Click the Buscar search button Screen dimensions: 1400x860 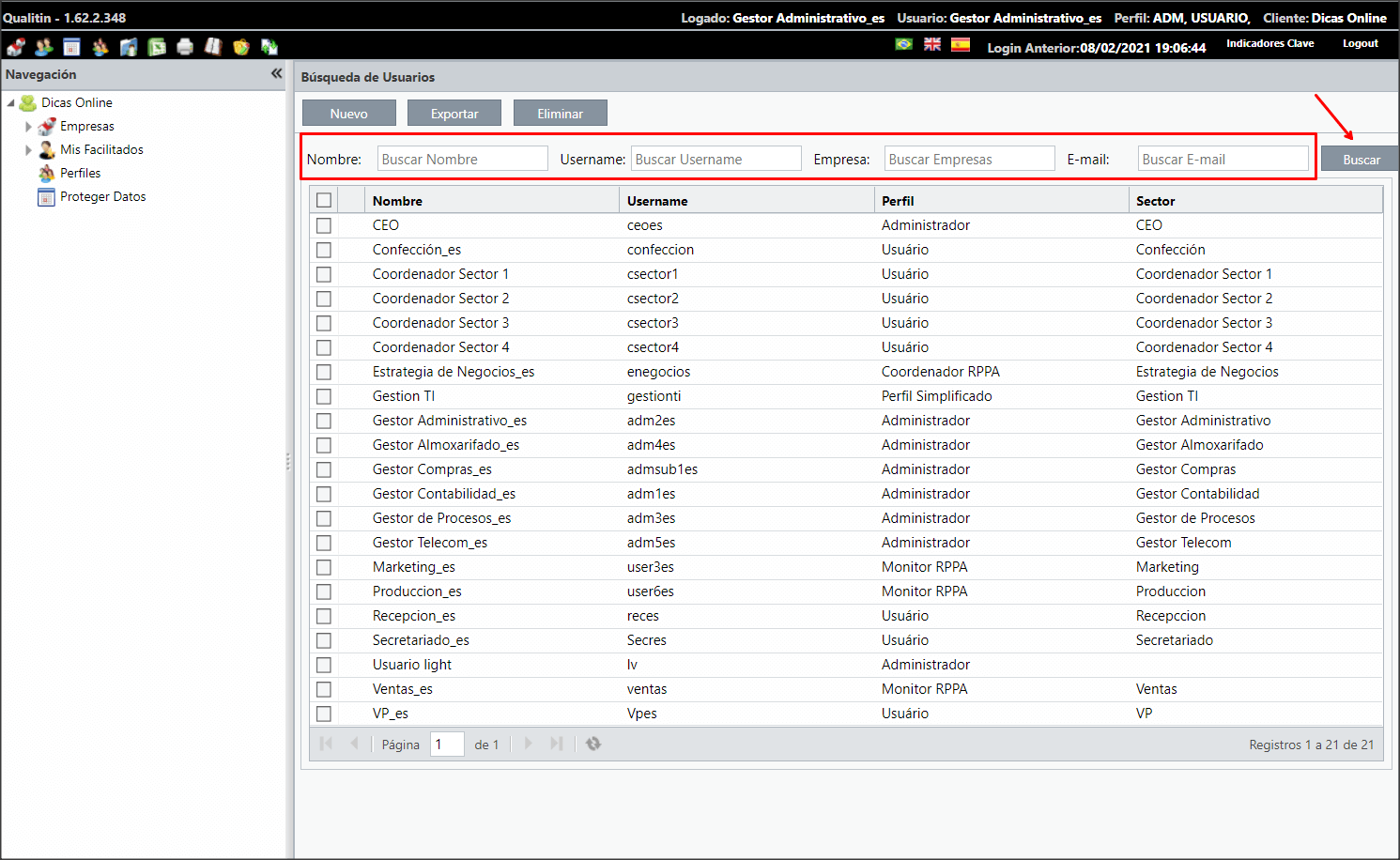pos(1361,159)
